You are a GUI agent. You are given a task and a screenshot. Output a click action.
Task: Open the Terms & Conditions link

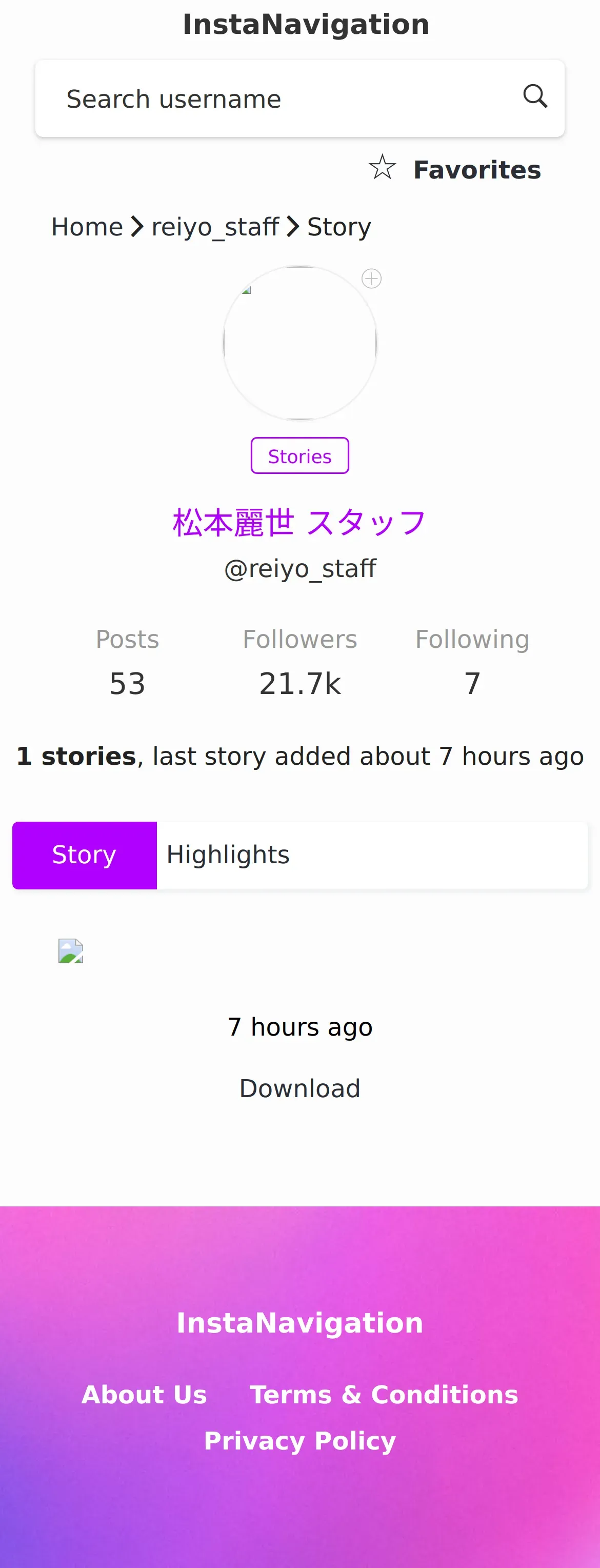coord(384,1395)
